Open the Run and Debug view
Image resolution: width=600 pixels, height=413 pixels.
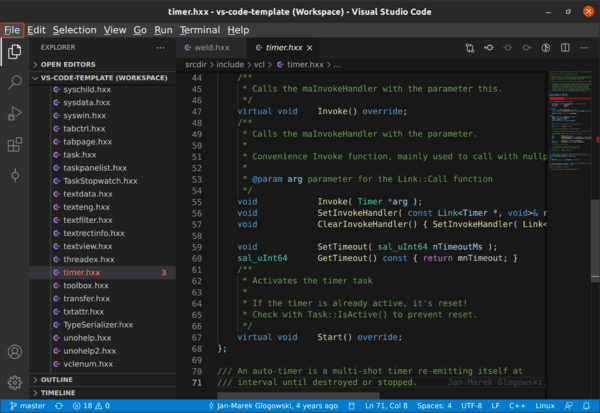(x=15, y=114)
